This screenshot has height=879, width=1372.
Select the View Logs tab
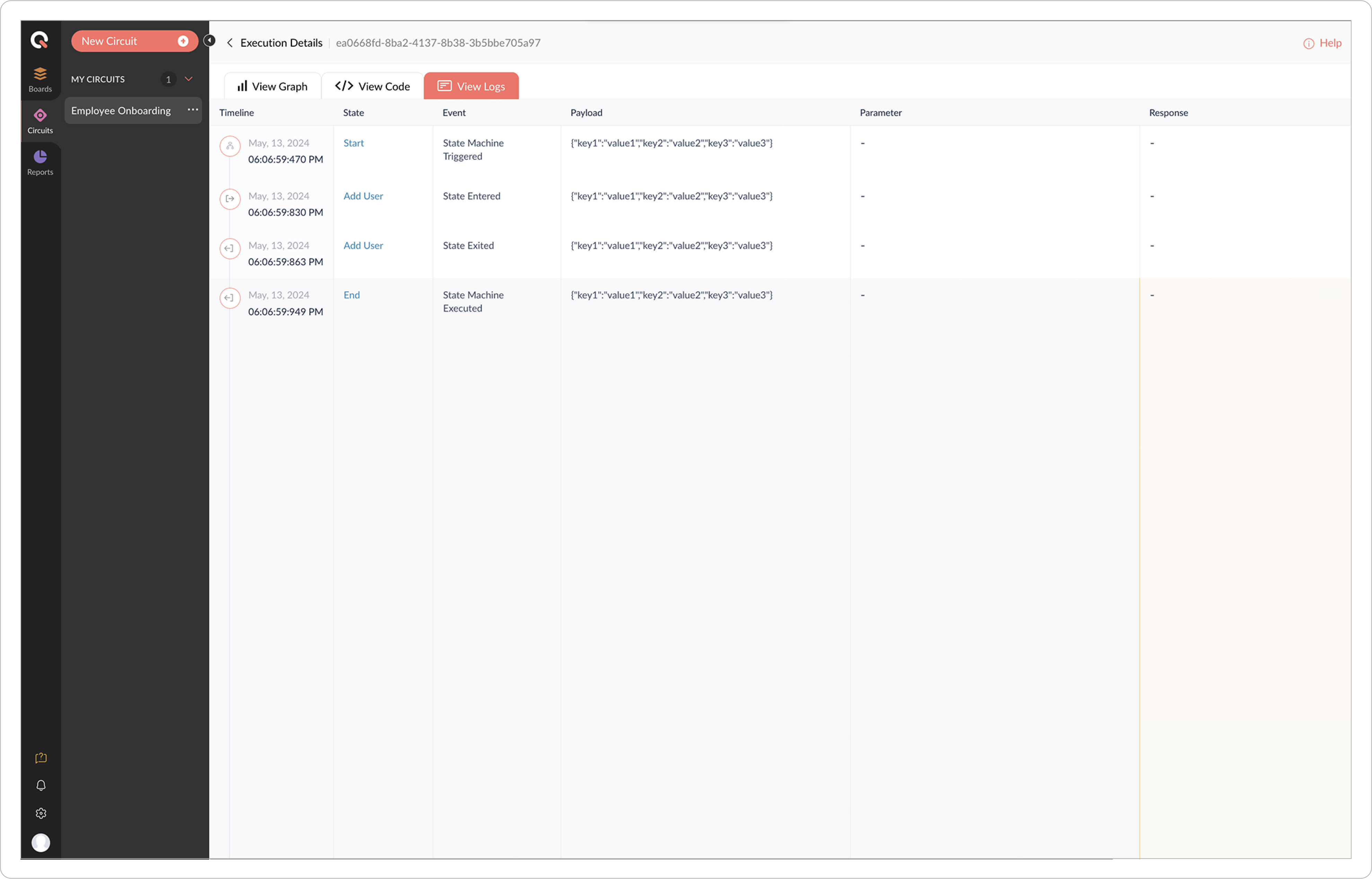point(472,86)
